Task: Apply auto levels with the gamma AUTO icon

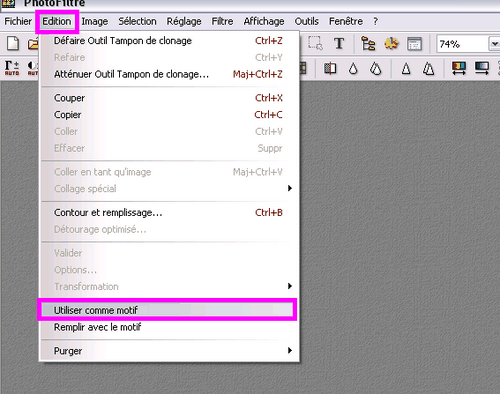Action: 12,68
